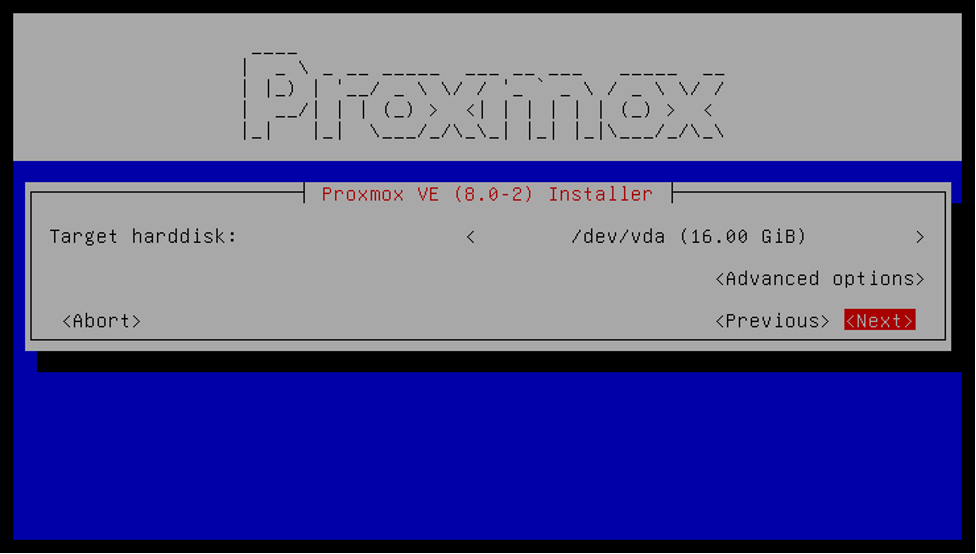Click the black drop shadow under the dialog
Viewport: 976px width, 554px height.
pos(498,362)
